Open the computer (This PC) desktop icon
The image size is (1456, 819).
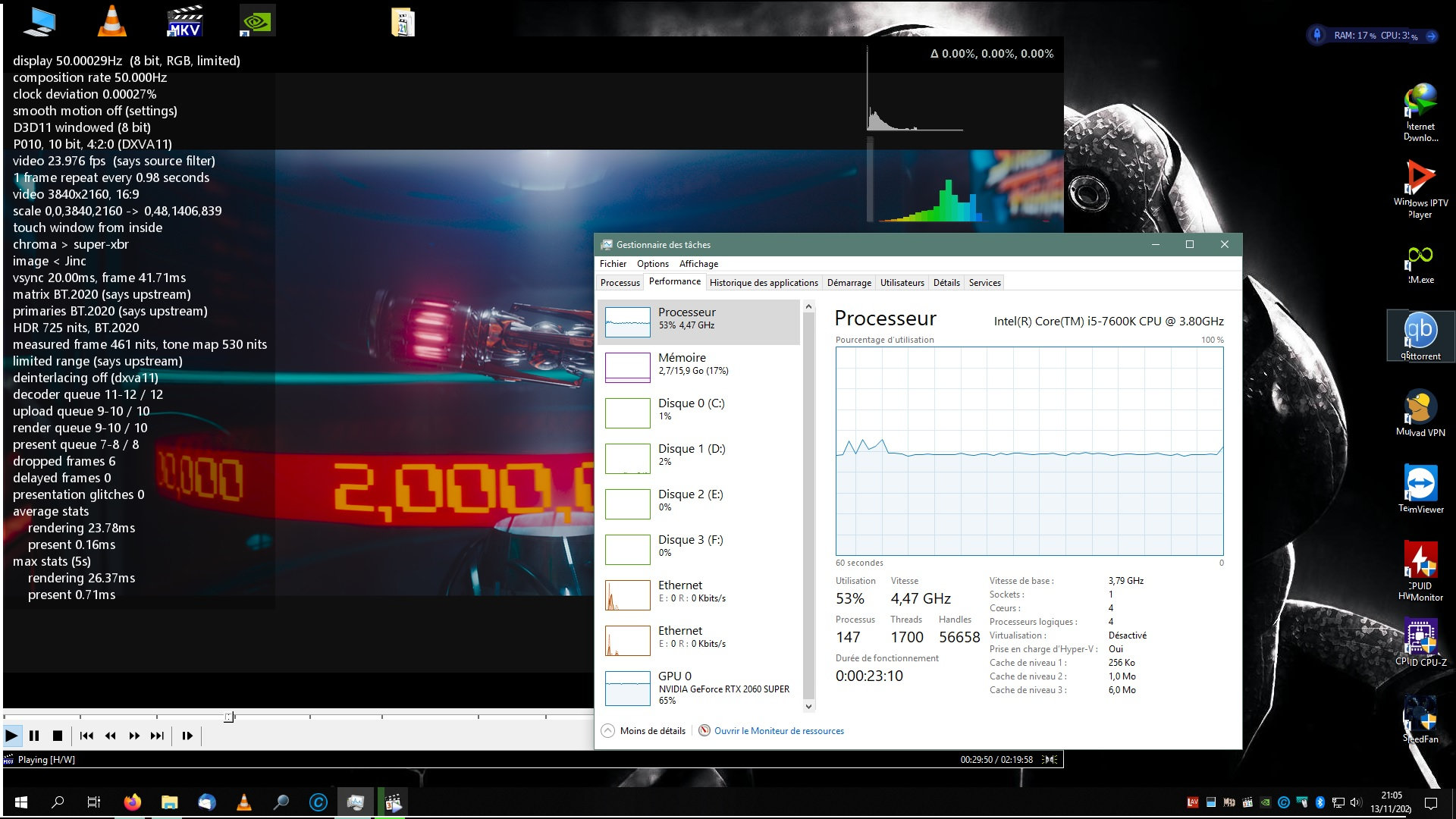[39, 20]
